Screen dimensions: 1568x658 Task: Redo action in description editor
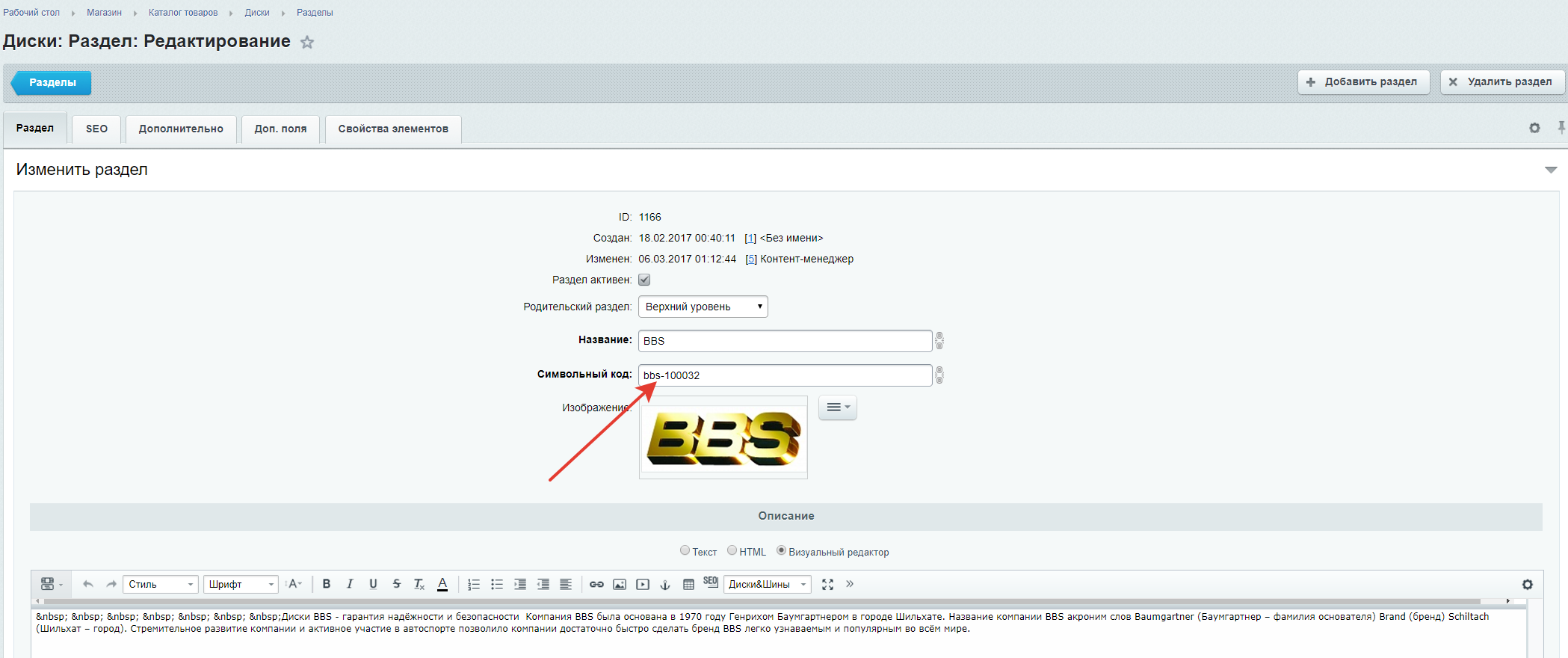click(111, 584)
